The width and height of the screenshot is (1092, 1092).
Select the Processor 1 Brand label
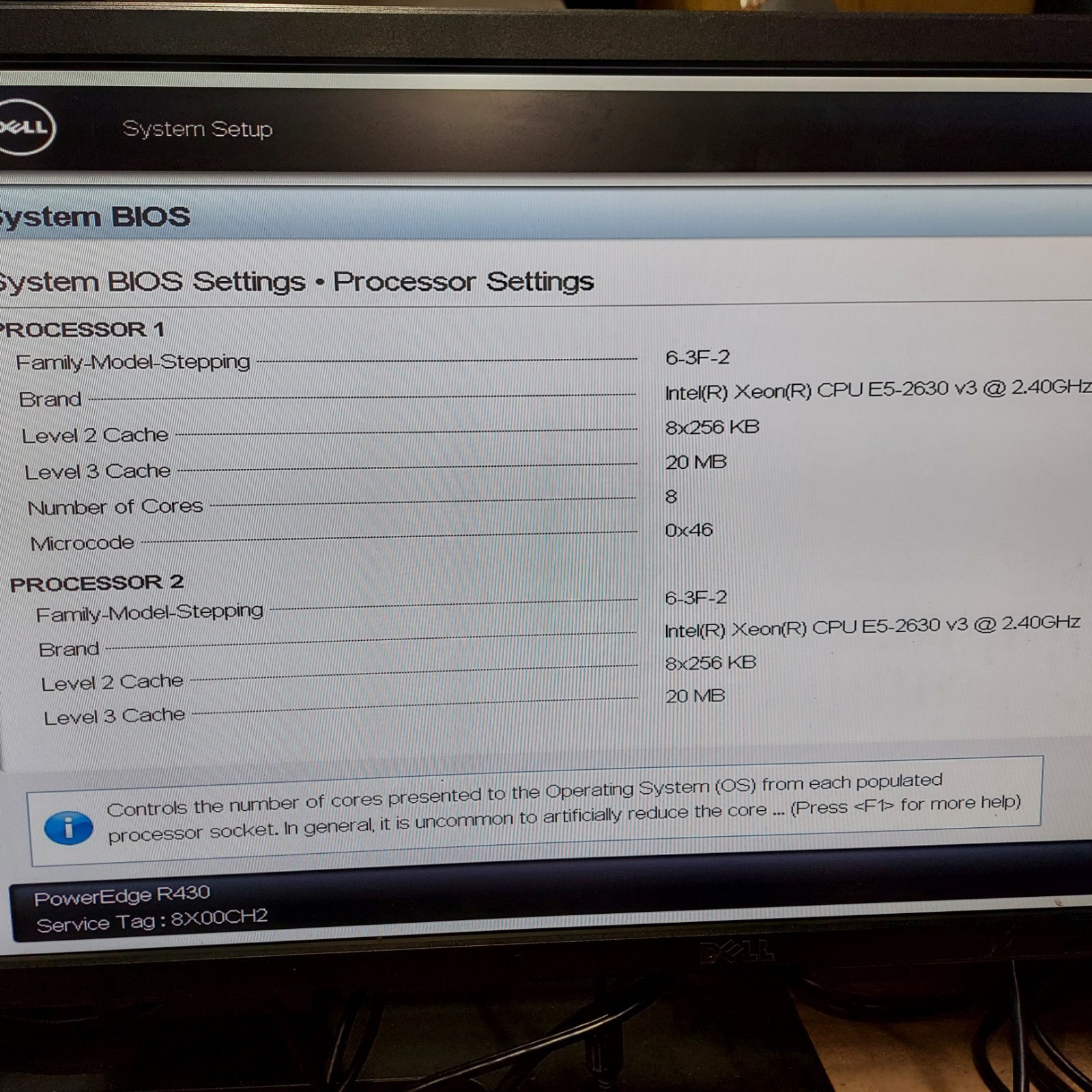pos(51,399)
